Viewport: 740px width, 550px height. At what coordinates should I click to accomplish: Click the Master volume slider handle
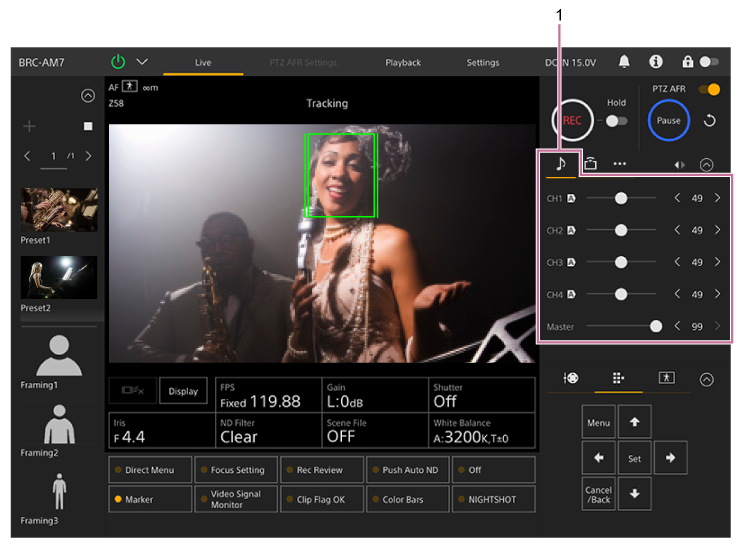[x=656, y=326]
